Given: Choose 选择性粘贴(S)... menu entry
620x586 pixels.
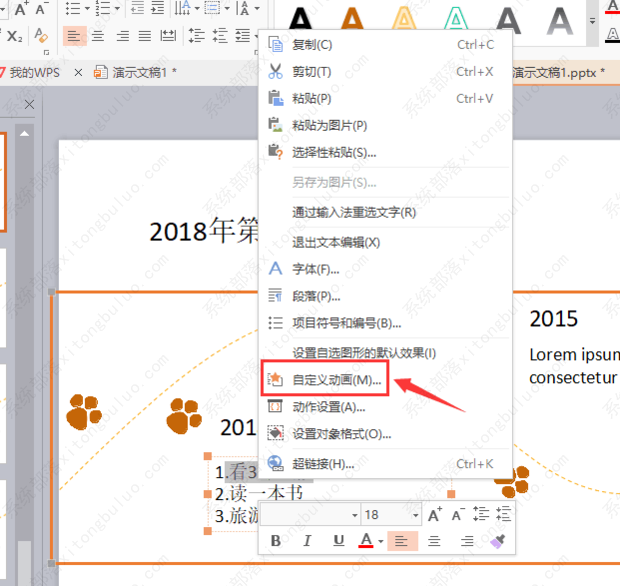Looking at the screenshot, I should point(386,152).
